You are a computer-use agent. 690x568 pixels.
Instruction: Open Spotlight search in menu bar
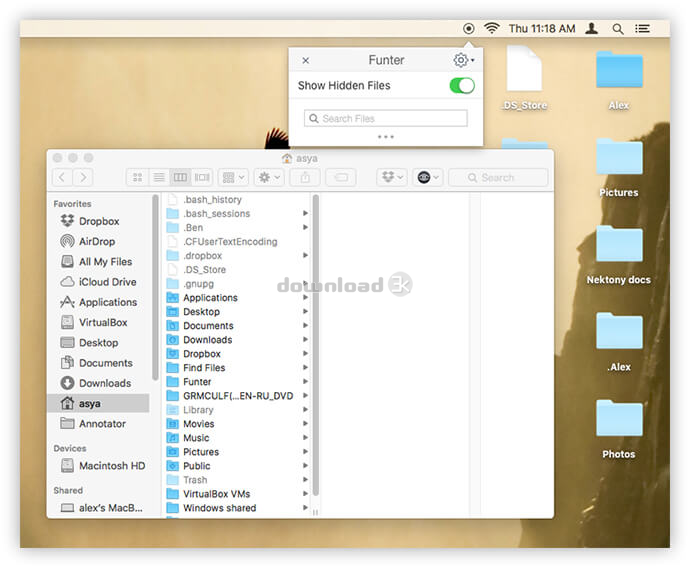pyautogui.click(x=617, y=29)
